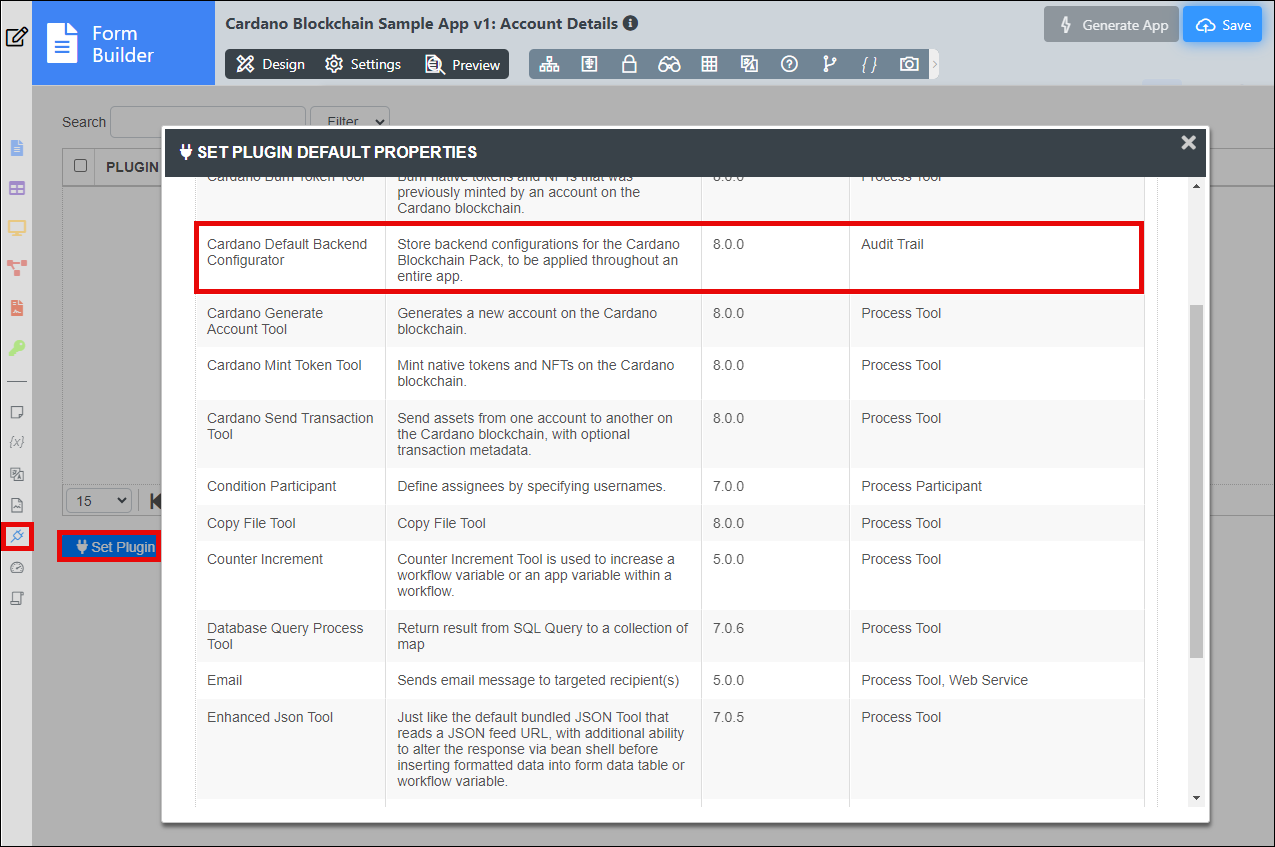Screen dimensions: 1275x847
Task: Click the translation icon in top toolbar
Action: [749, 64]
